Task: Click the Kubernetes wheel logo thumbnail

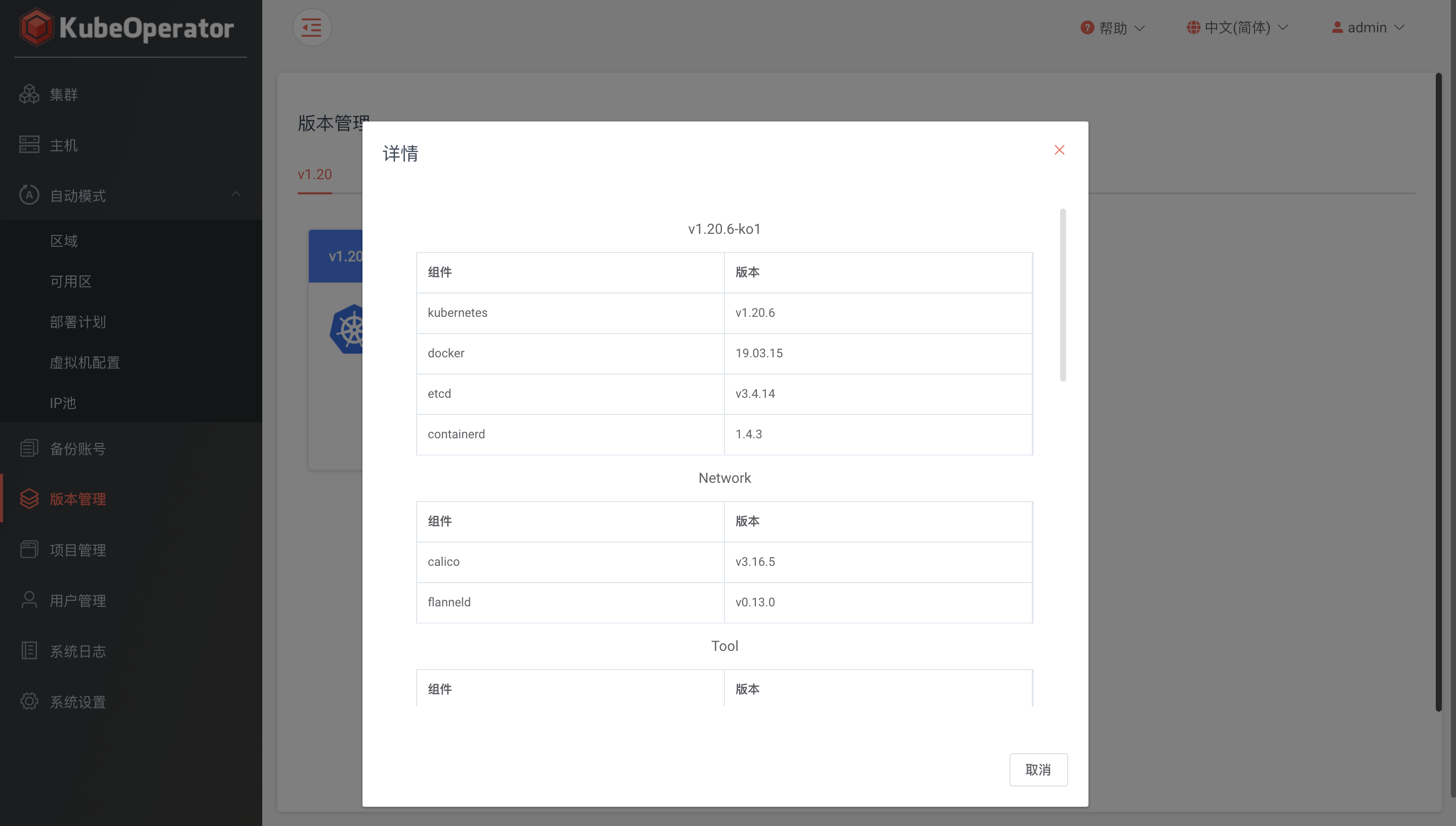Action: (351, 328)
